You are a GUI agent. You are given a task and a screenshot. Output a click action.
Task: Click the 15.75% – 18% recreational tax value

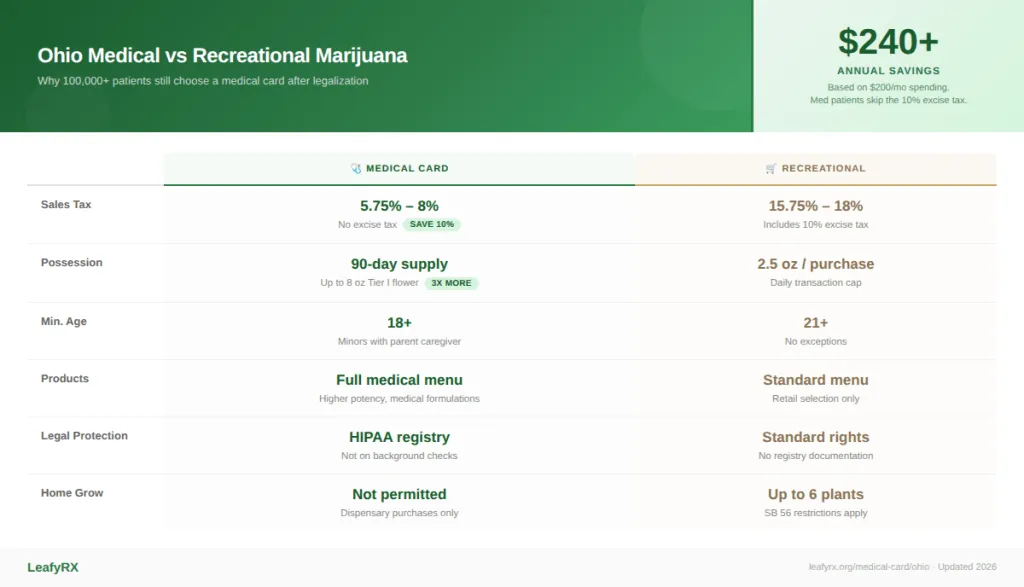click(816, 206)
